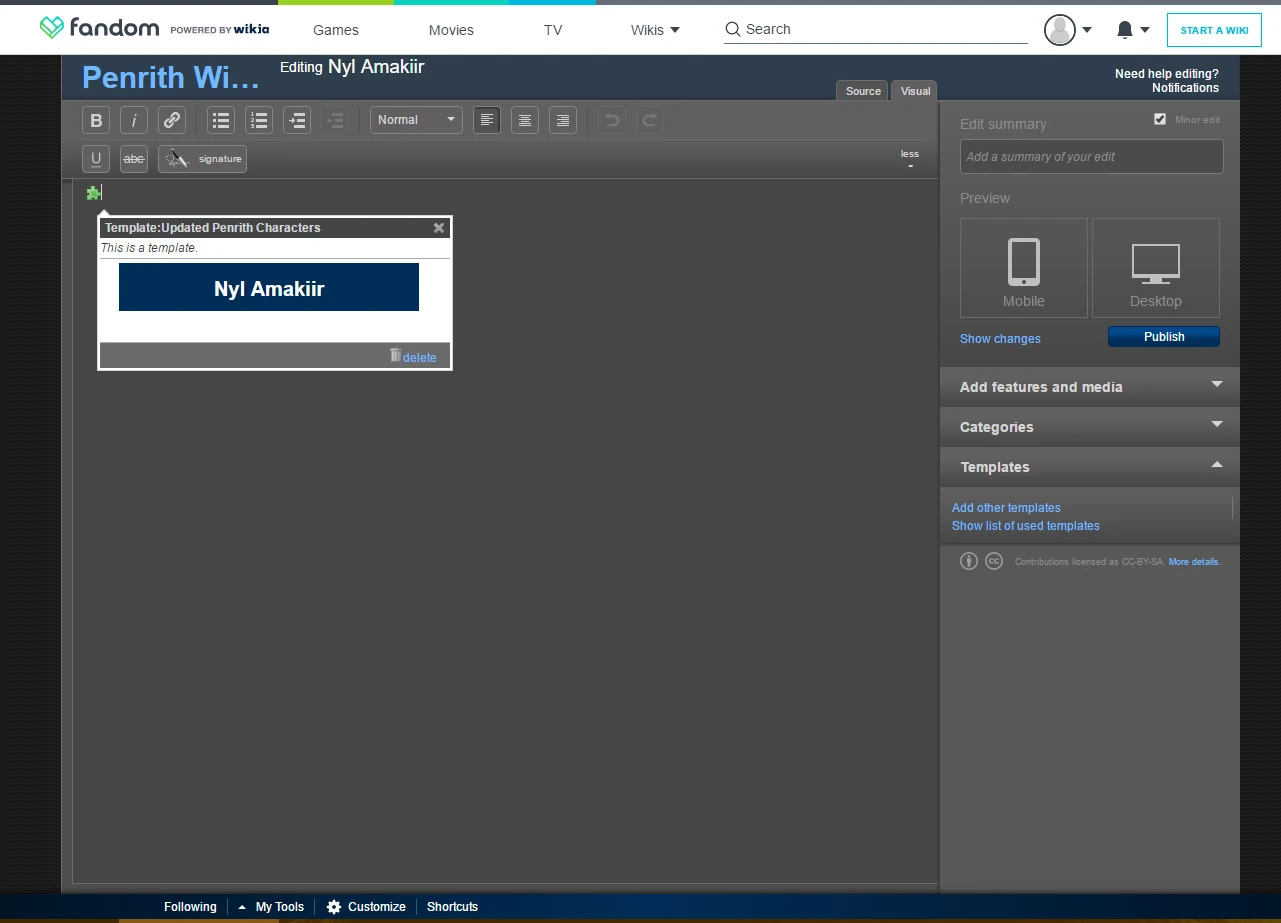
Task: Open the Normal paragraph format dropdown
Action: tap(416, 120)
